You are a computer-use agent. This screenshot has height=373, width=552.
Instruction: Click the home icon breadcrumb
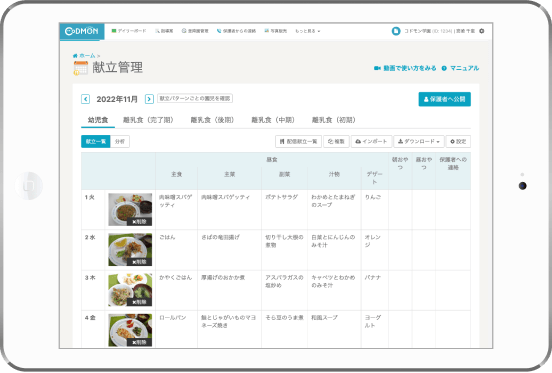point(75,56)
